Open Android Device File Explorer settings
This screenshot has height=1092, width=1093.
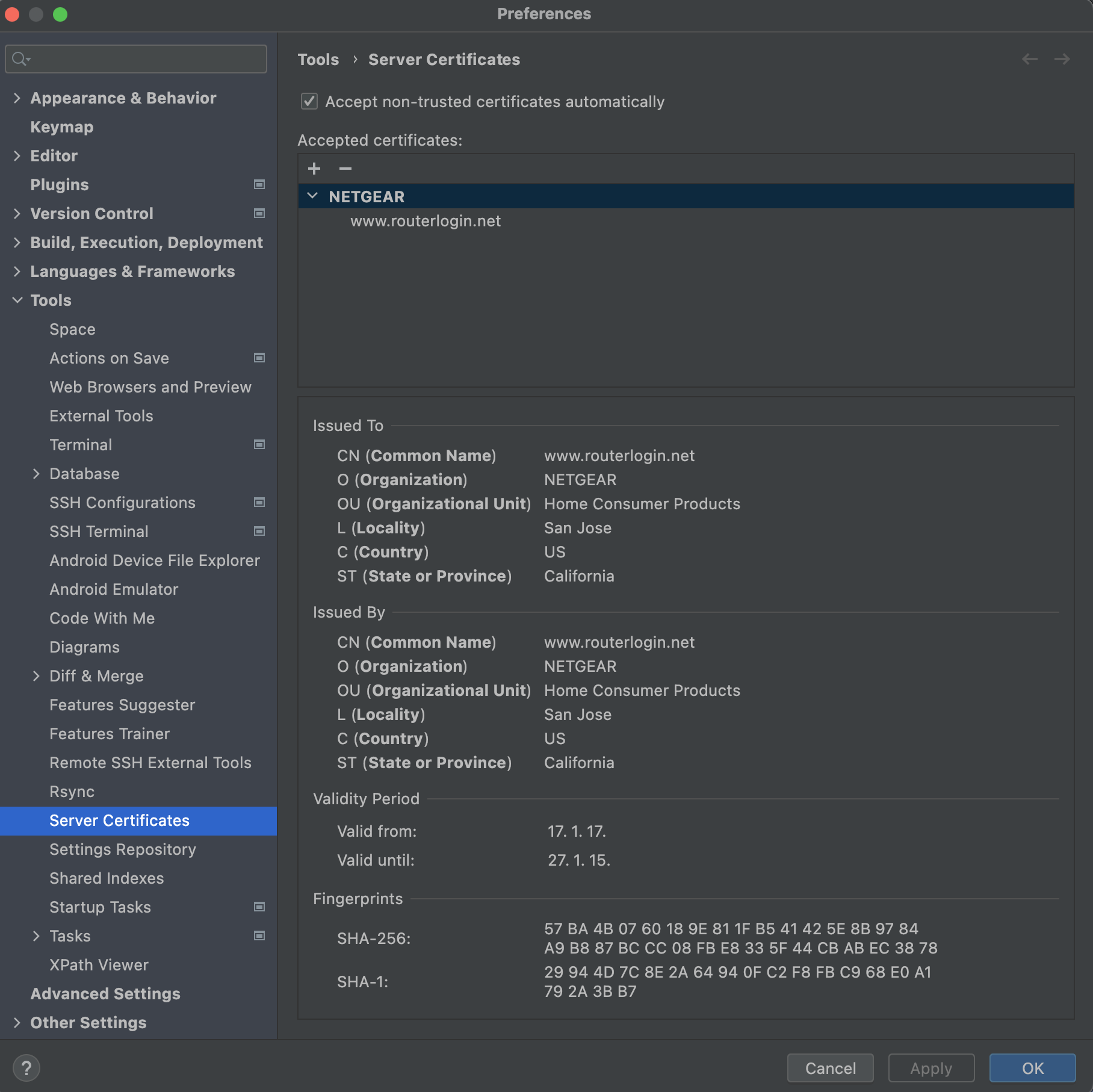[155, 560]
